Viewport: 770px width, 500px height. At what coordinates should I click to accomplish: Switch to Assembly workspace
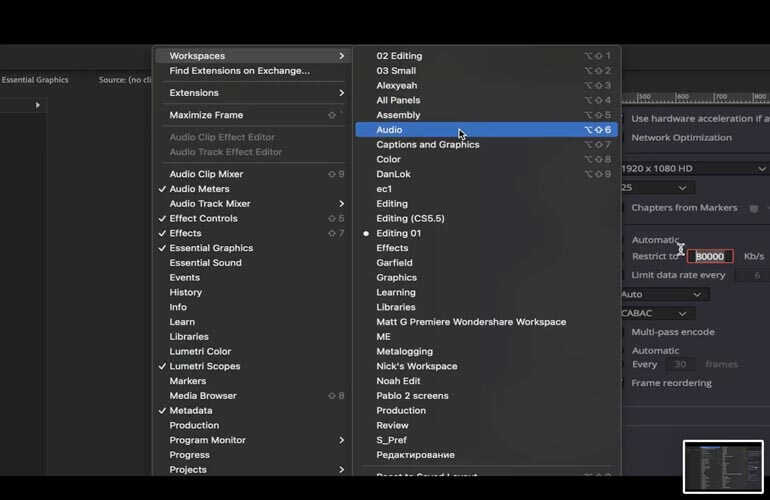tap(487, 115)
